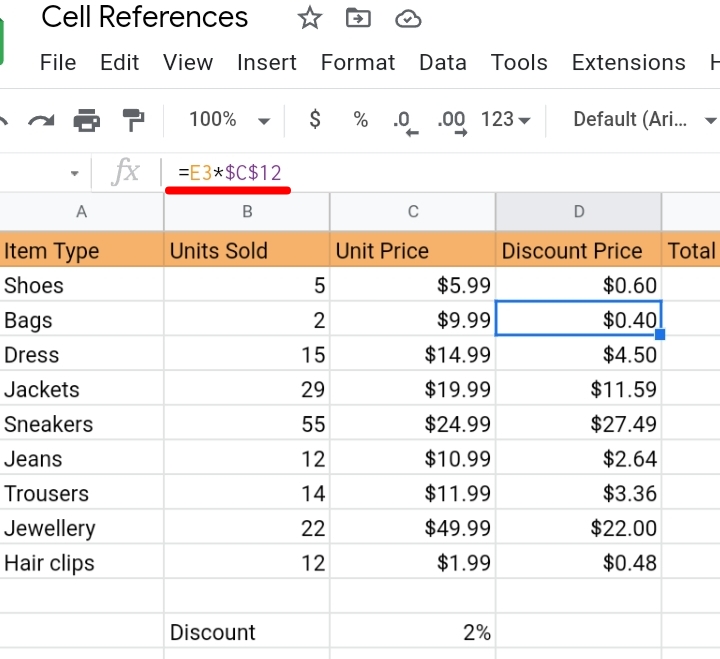
Task: Select column D header
Action: [x=579, y=212]
